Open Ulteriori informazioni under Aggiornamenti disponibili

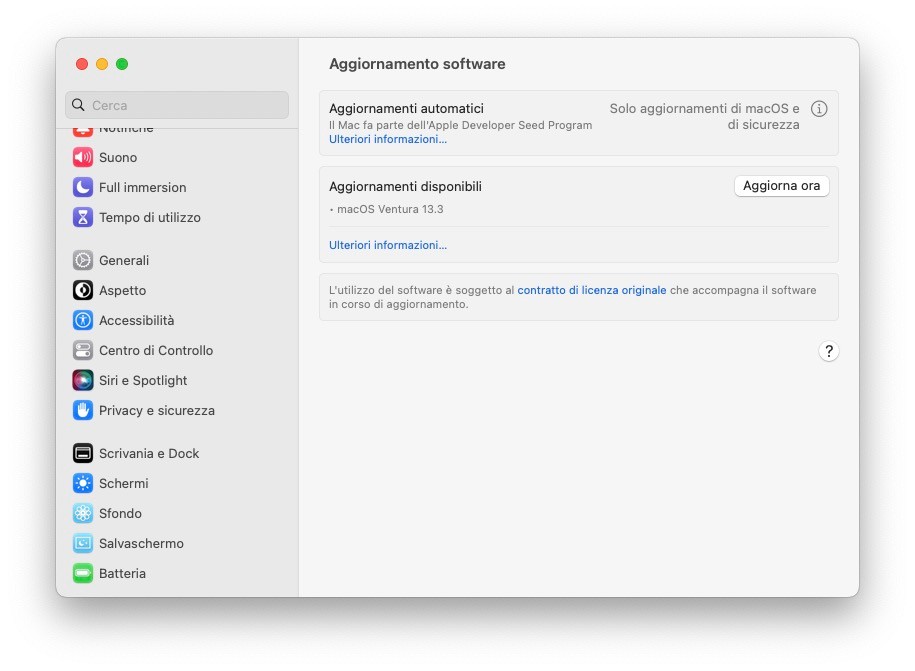click(x=388, y=245)
